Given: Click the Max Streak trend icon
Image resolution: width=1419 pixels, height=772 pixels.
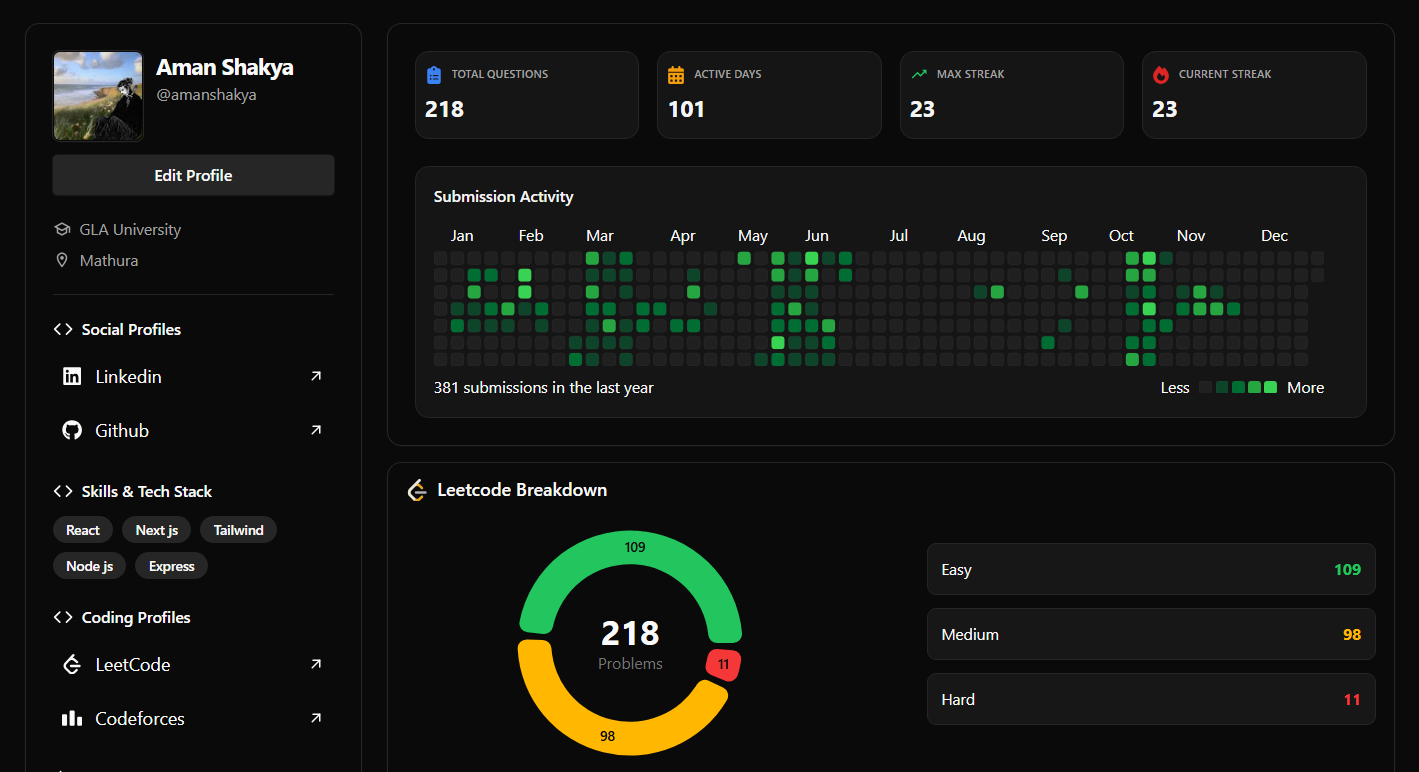Looking at the screenshot, I should [919, 75].
